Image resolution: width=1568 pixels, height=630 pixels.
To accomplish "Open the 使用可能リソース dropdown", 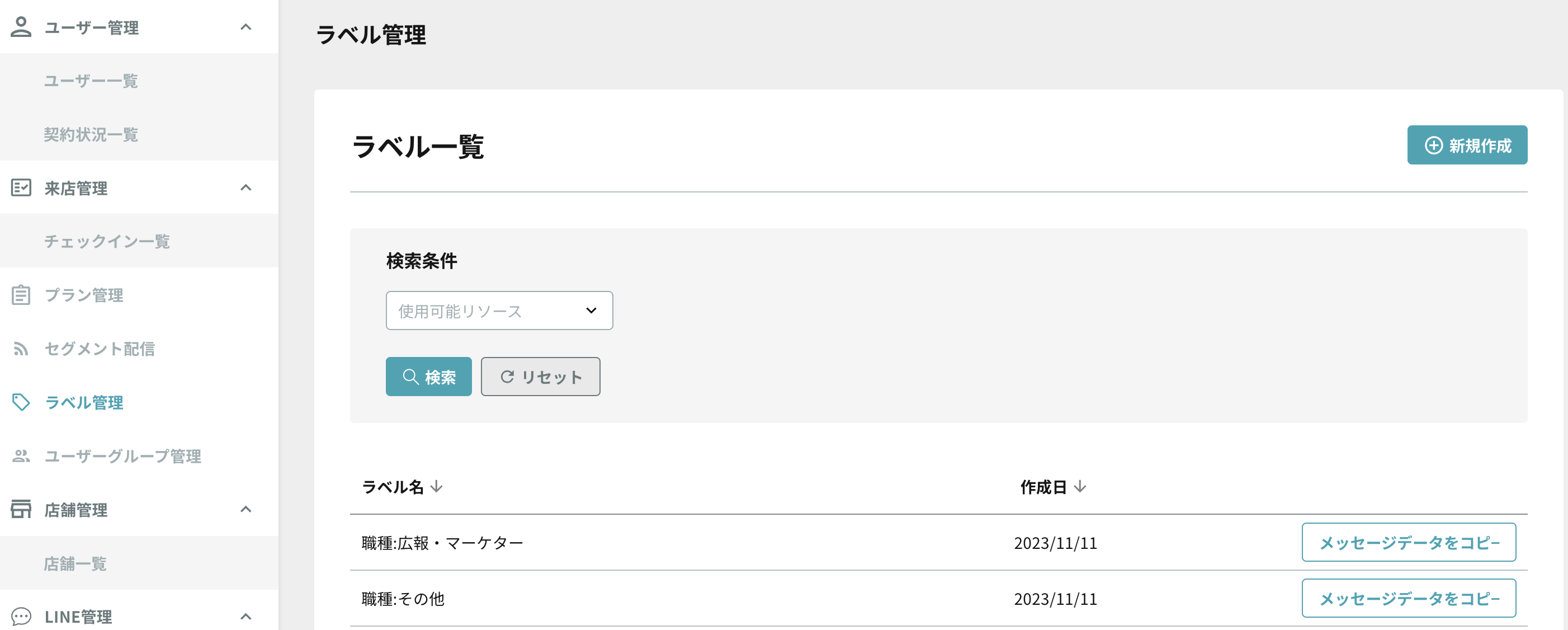I will pyautogui.click(x=499, y=311).
